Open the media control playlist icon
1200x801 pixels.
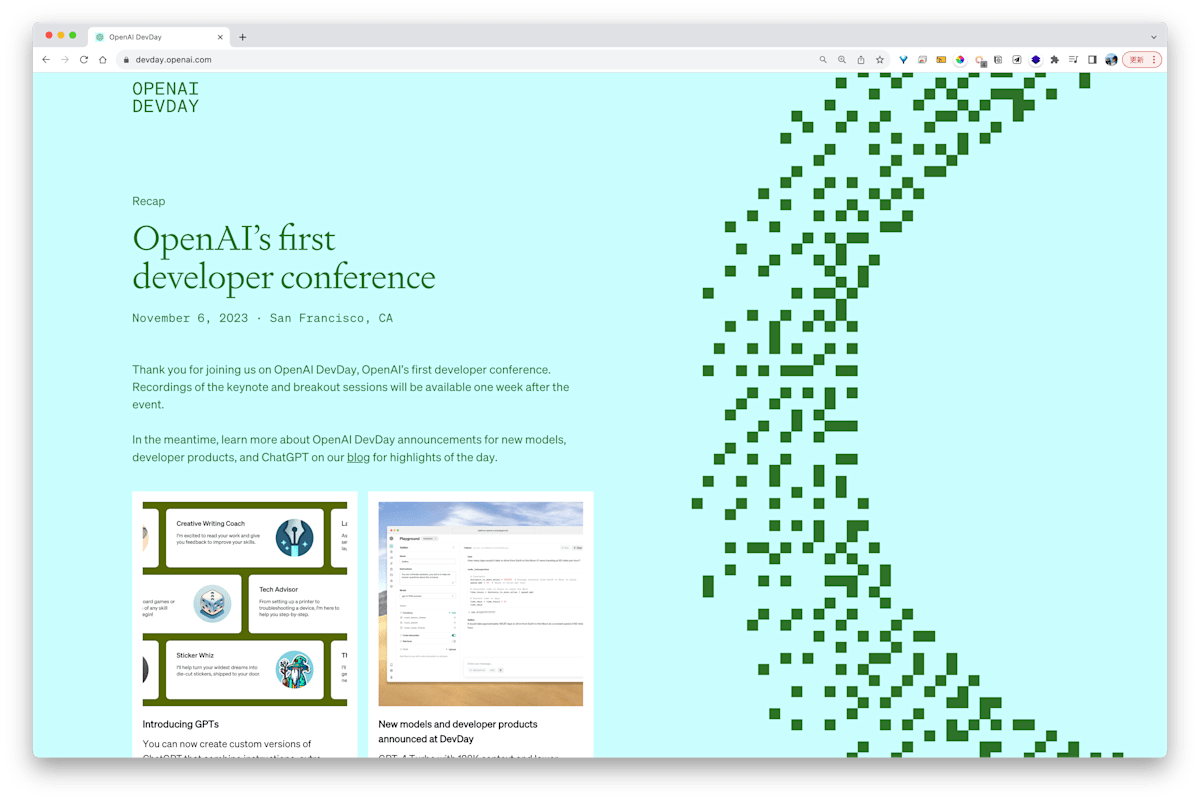coord(1073,60)
